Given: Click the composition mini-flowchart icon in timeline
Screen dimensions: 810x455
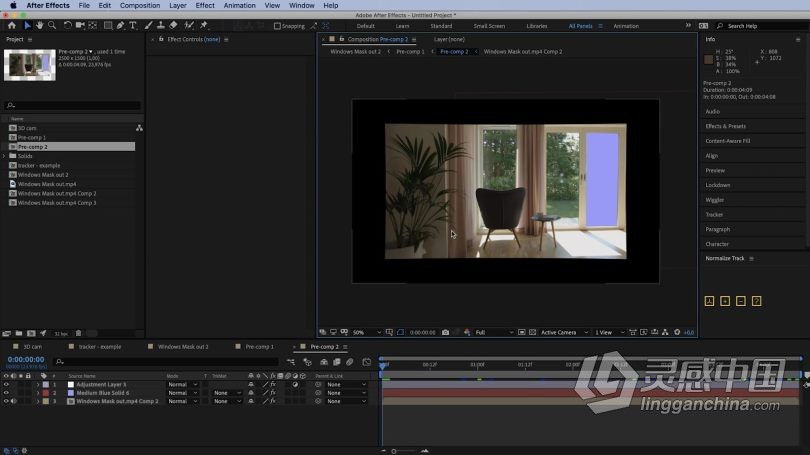Looking at the screenshot, I should coord(291,362).
